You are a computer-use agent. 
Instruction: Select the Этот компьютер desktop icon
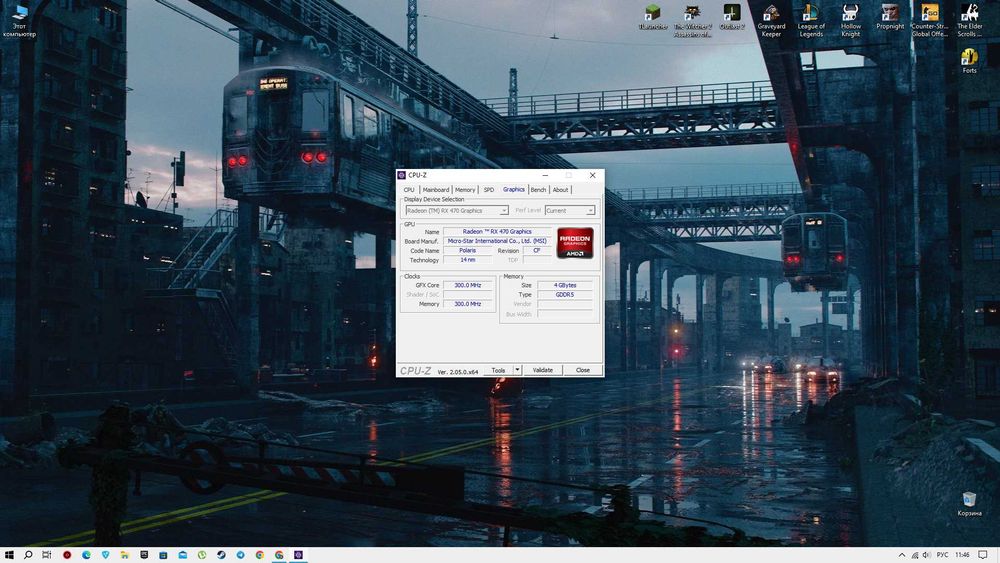point(20,20)
